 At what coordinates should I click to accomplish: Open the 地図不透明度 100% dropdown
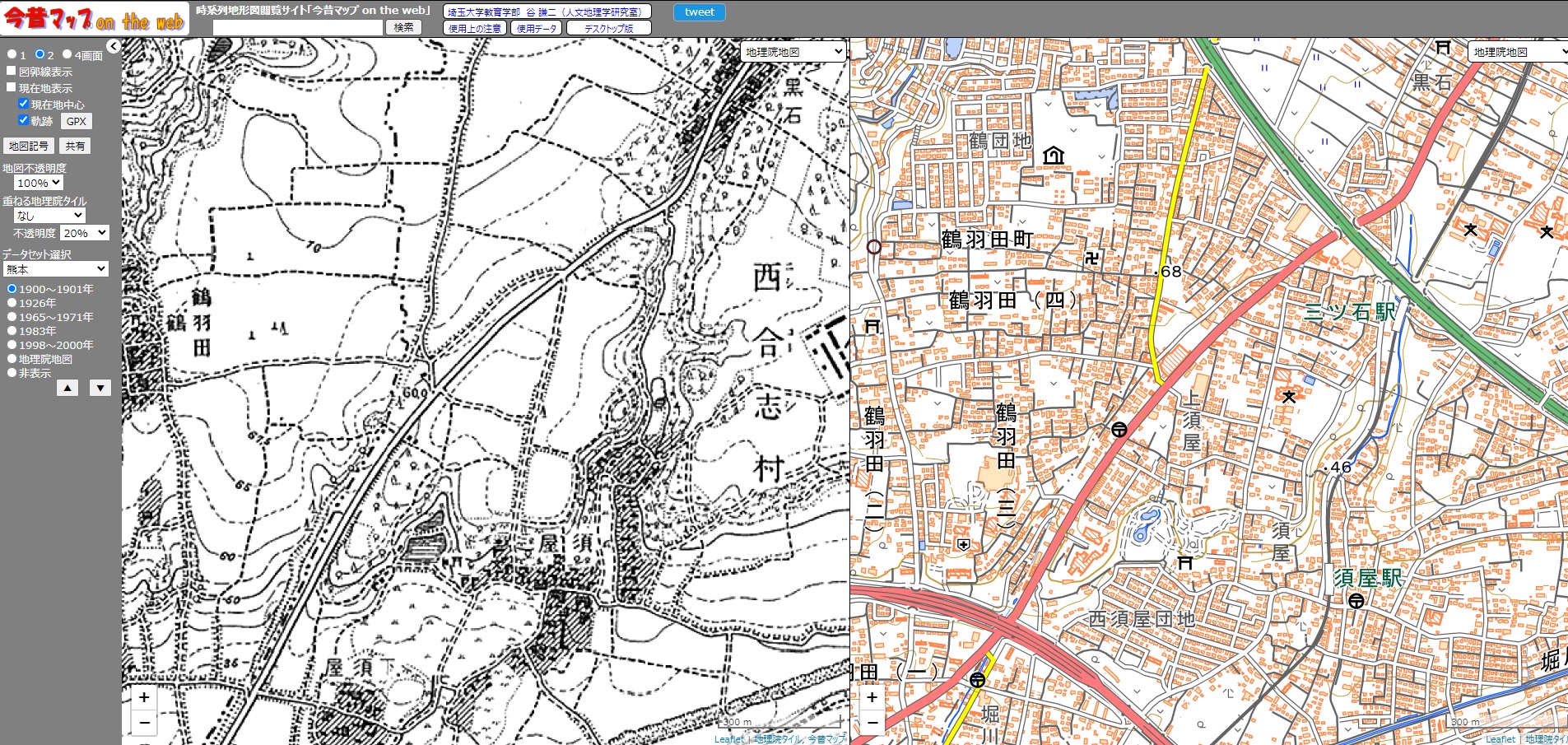39,183
